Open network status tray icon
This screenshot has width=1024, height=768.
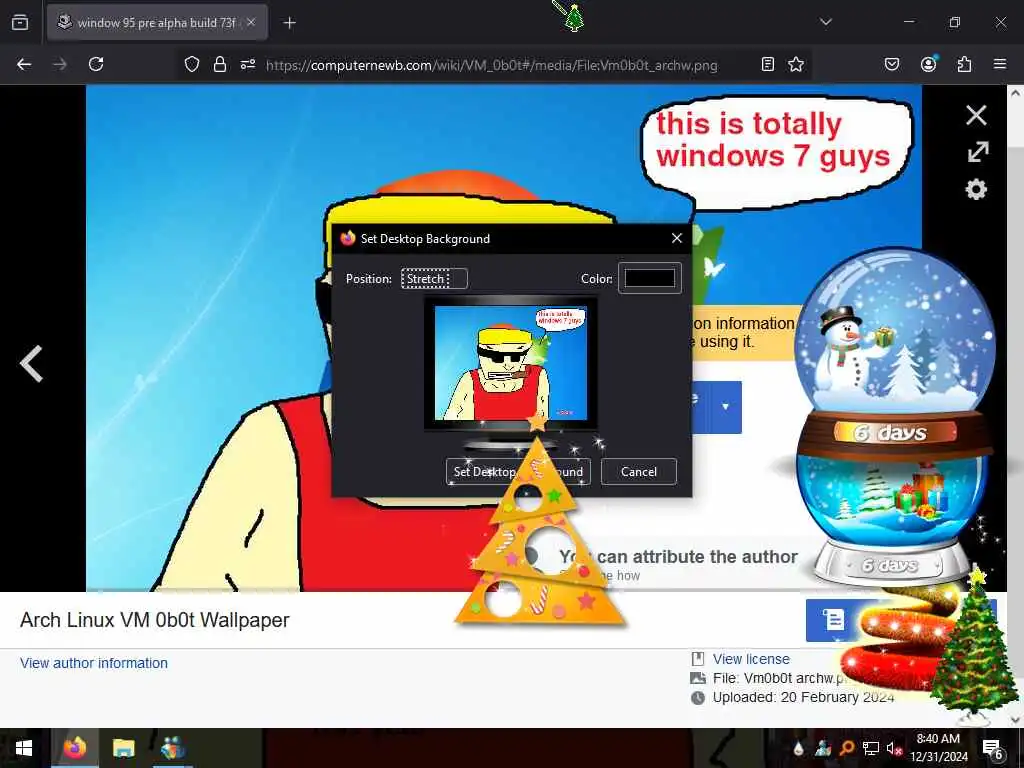[x=871, y=748]
